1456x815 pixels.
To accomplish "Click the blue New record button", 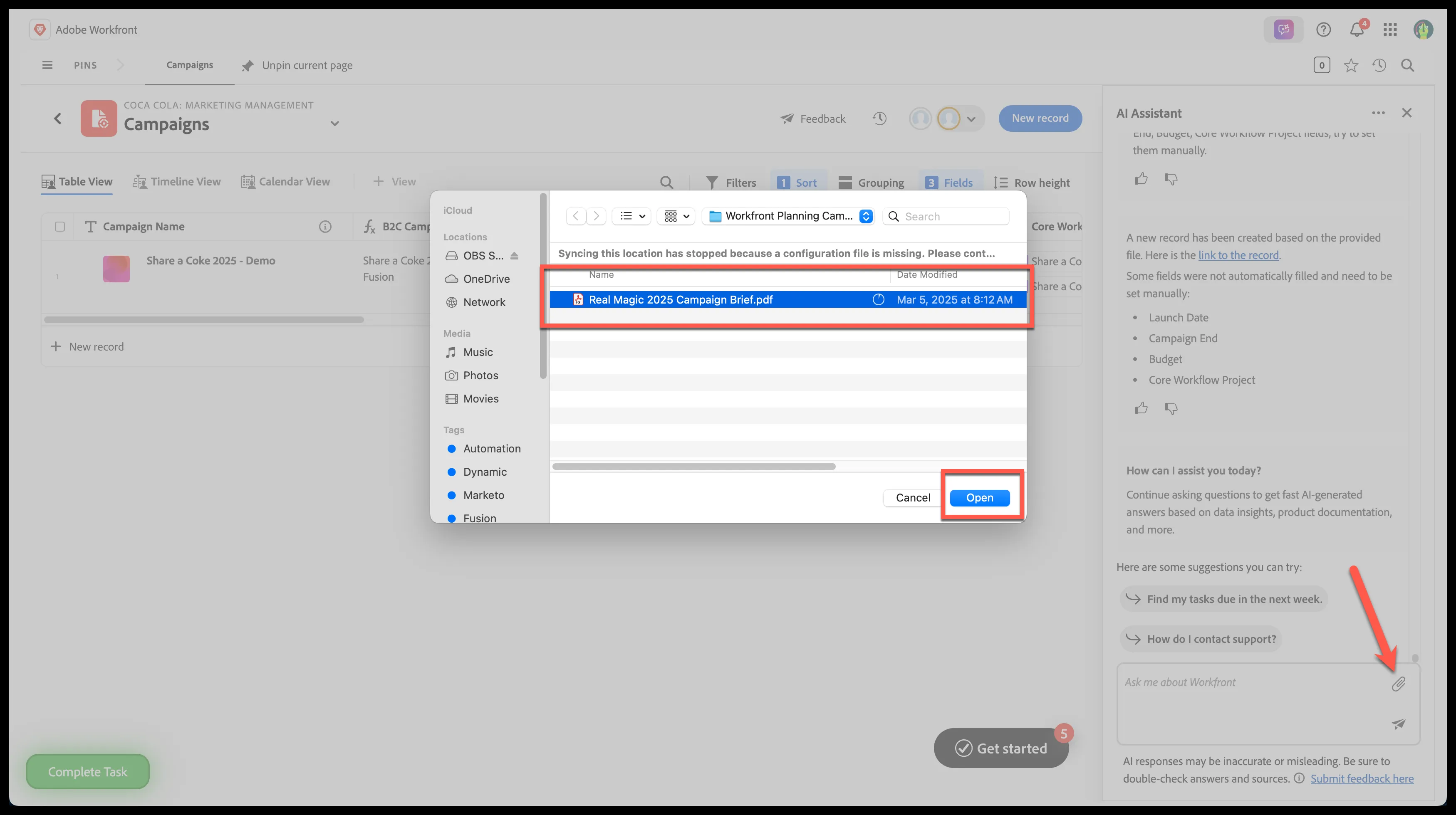I will 1040,118.
